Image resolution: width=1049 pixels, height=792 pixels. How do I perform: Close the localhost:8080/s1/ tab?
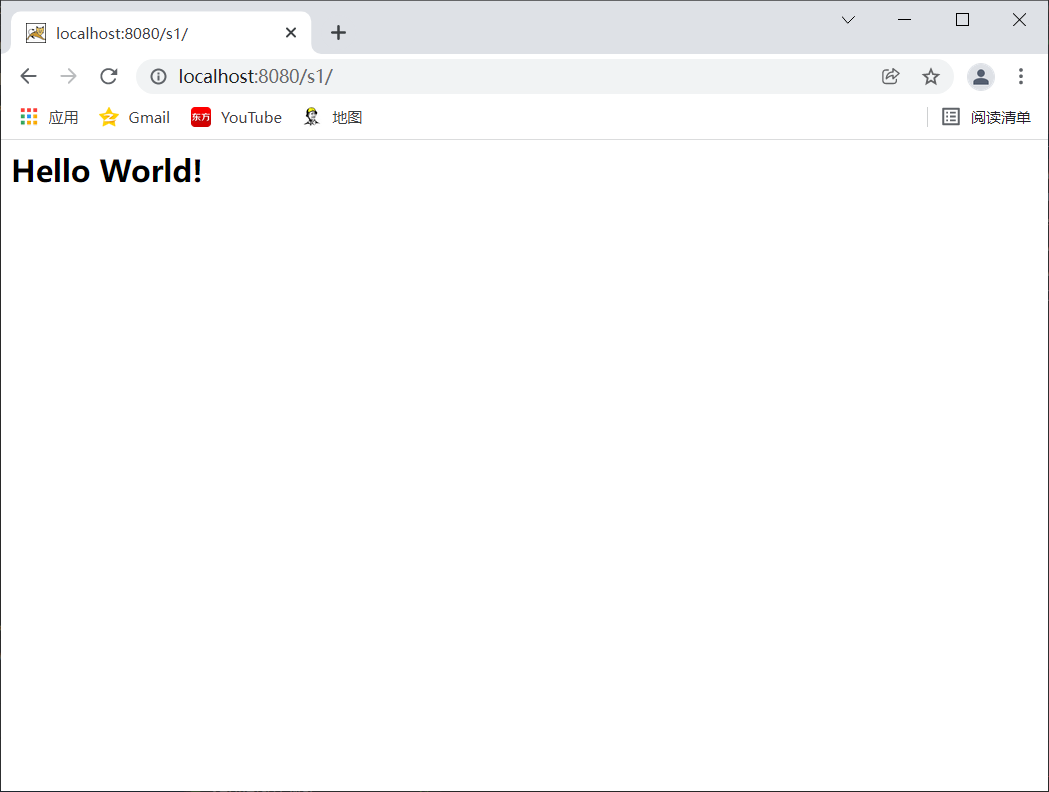coord(291,33)
